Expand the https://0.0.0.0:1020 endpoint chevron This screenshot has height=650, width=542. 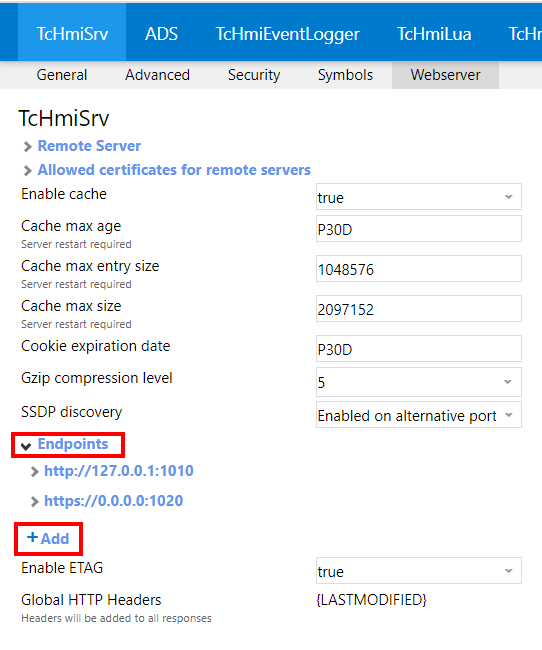34,502
